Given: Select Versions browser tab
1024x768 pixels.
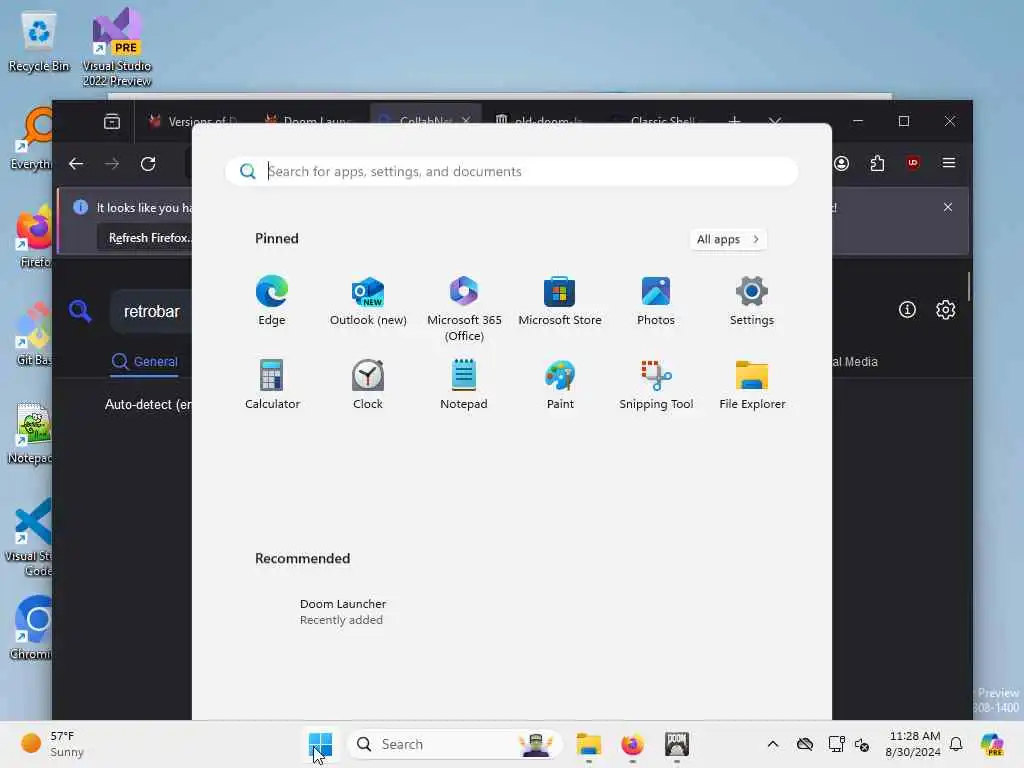Looking at the screenshot, I should 193,121.
